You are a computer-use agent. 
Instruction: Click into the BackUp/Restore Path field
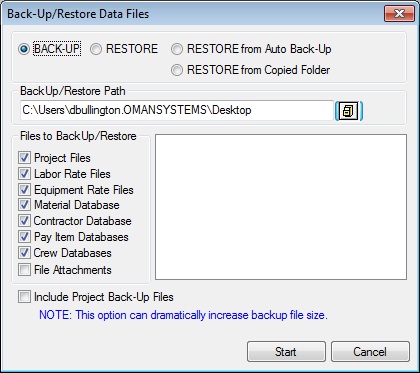tap(177, 110)
